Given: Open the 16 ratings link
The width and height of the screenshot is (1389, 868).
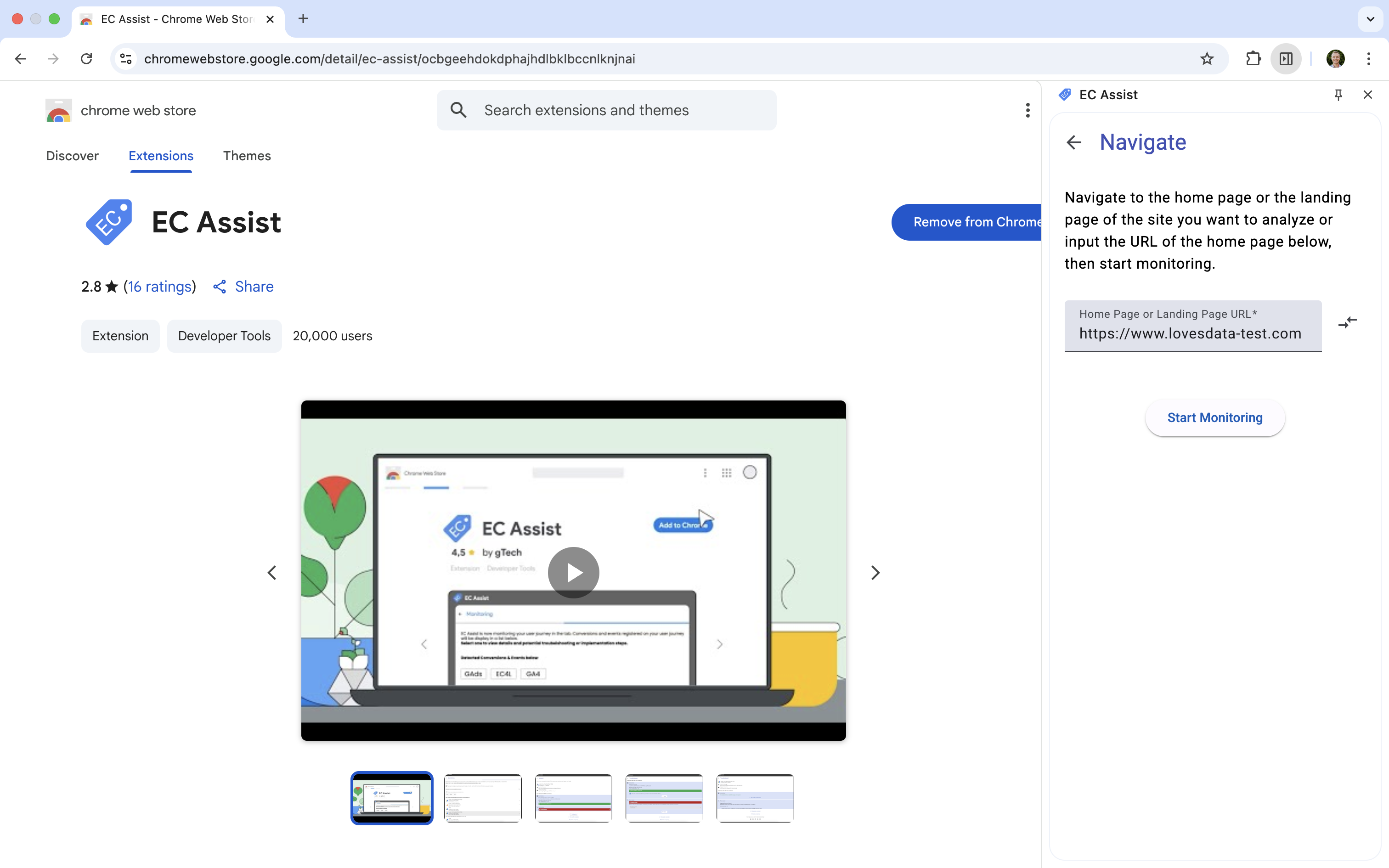Looking at the screenshot, I should pos(159,287).
